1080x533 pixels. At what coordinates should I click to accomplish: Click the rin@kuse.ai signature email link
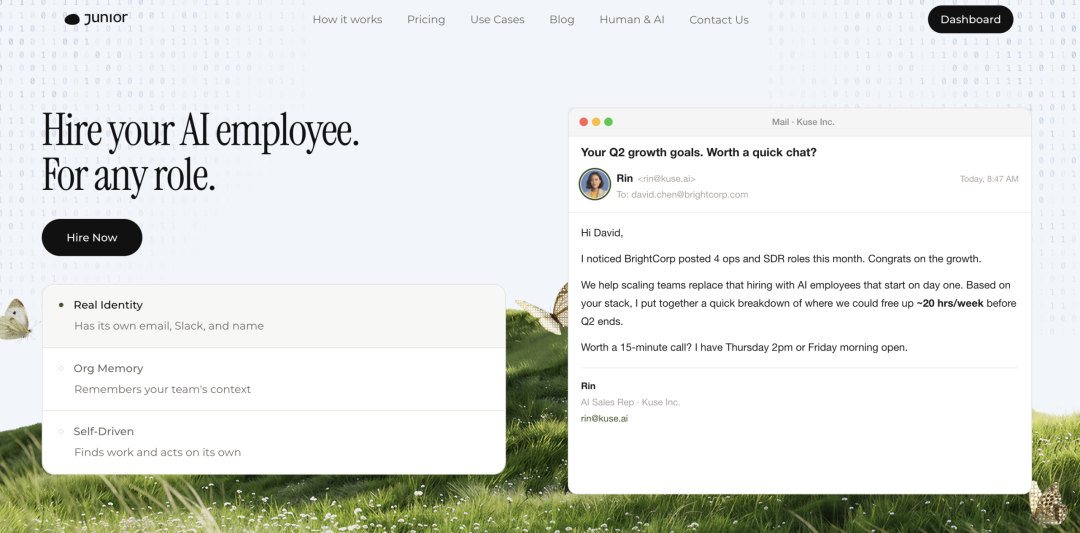[x=604, y=418]
